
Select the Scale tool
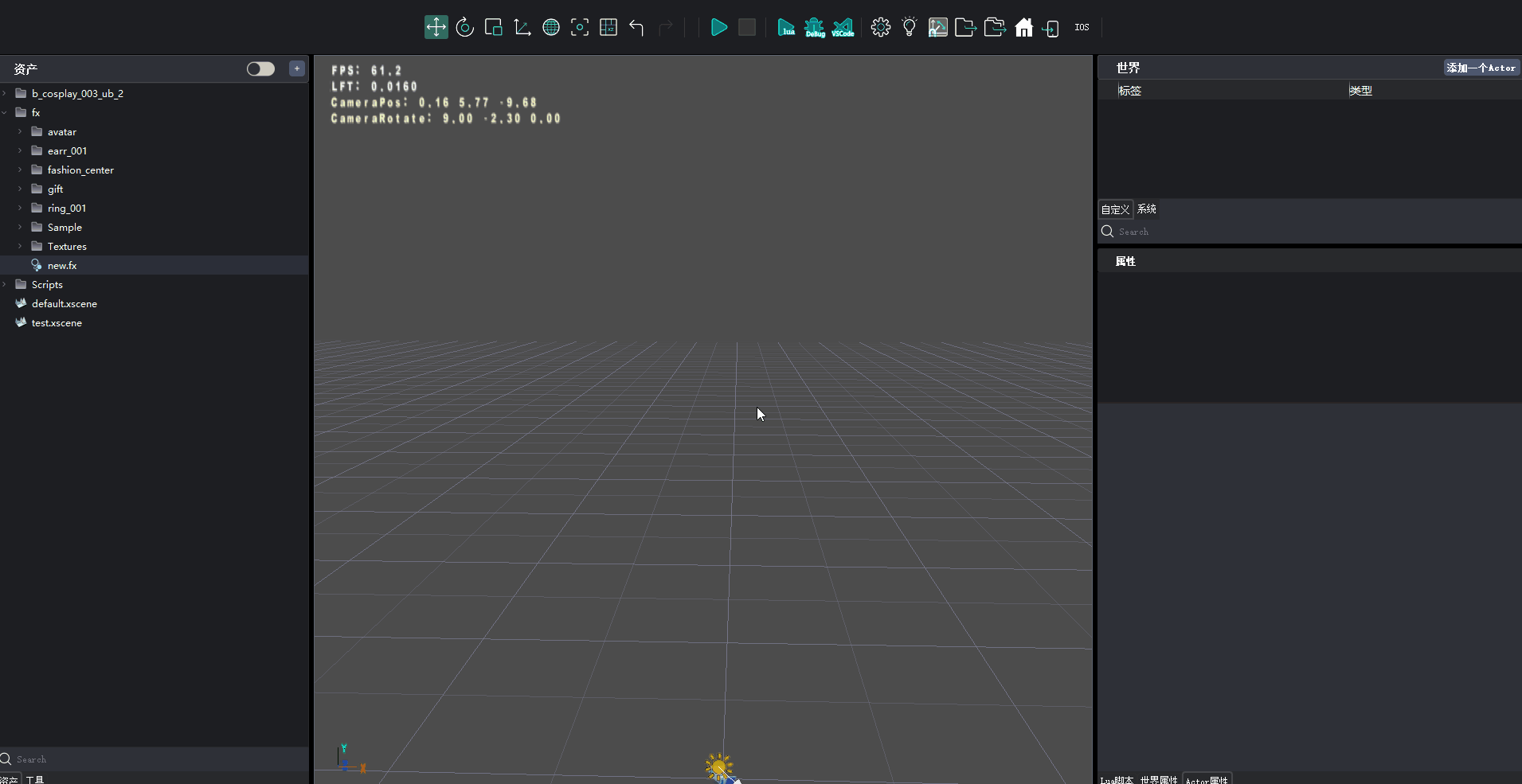(494, 27)
